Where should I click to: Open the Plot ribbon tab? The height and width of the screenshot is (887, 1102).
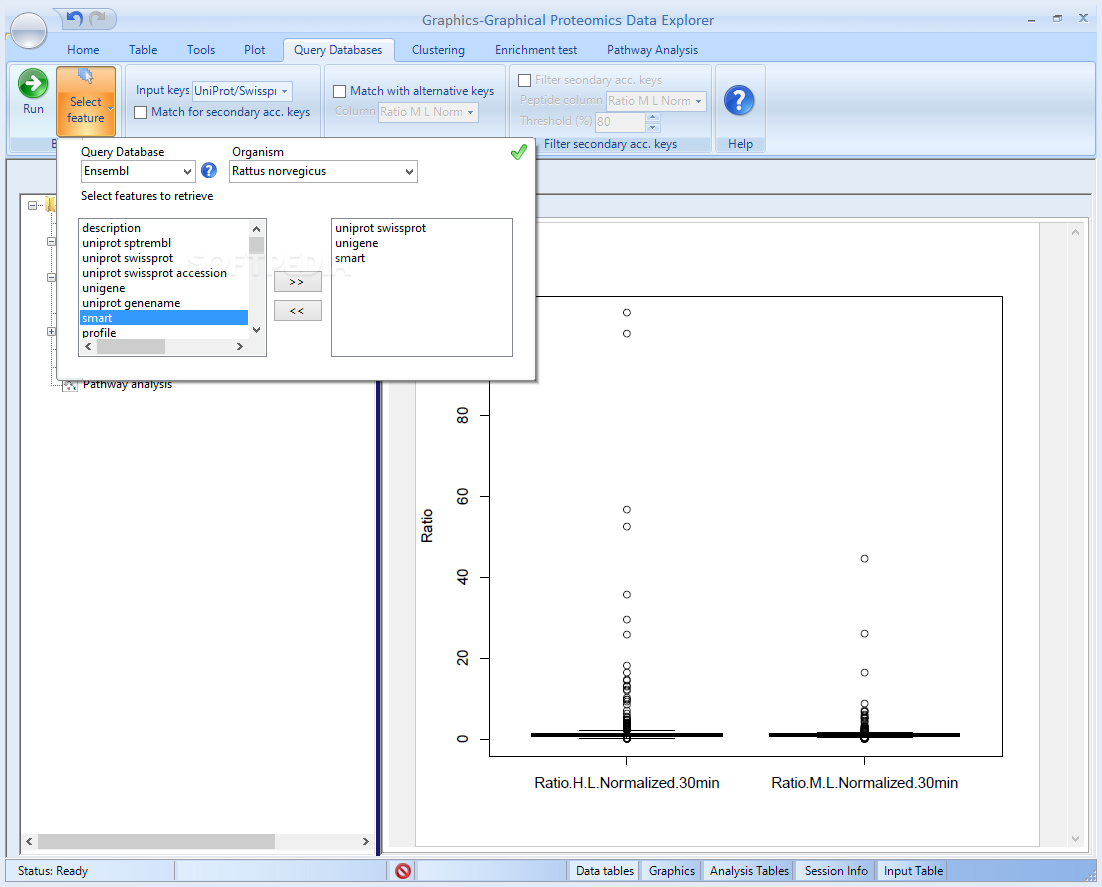coord(254,50)
